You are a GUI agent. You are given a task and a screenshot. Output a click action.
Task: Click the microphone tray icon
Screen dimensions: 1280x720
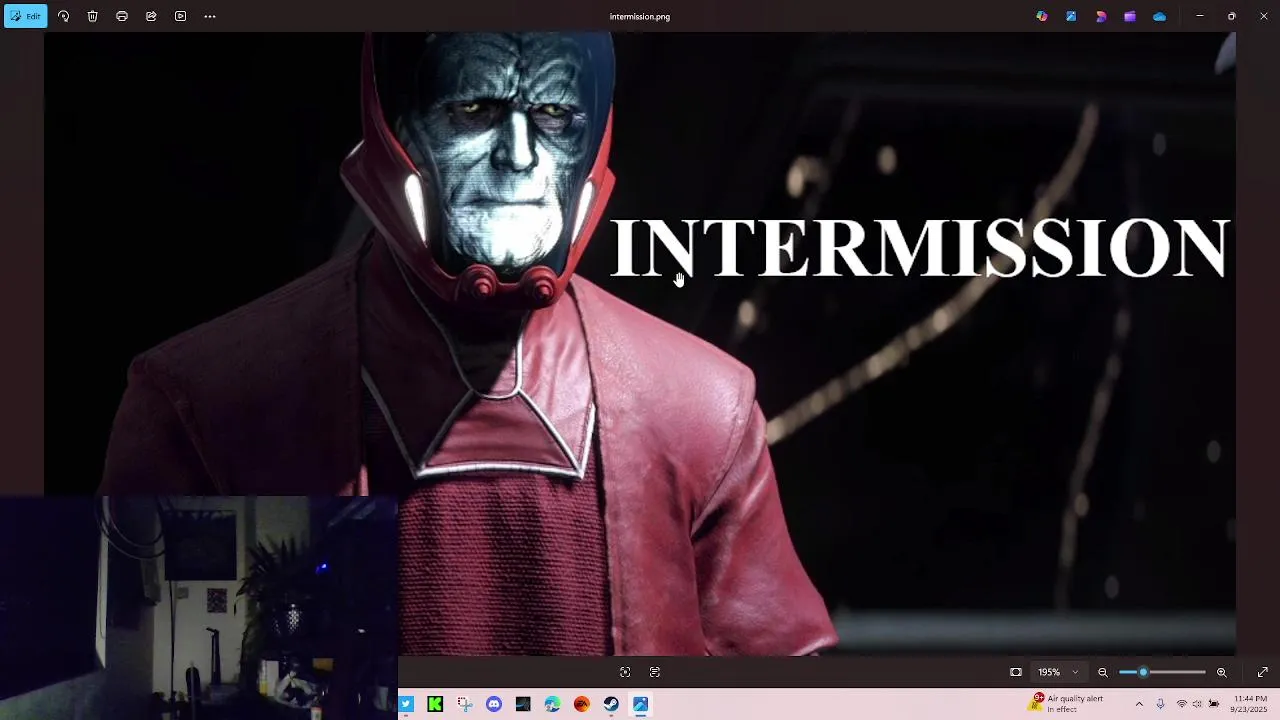tap(1160, 704)
